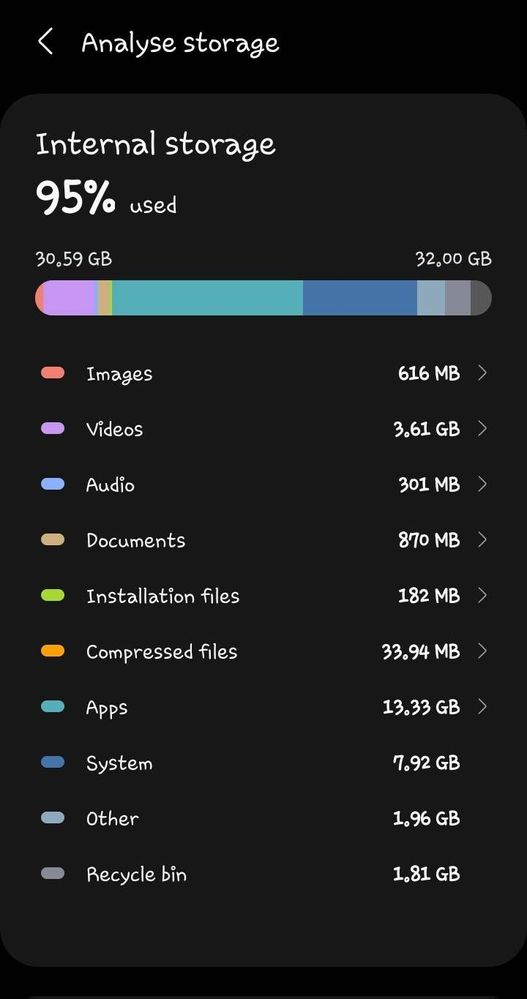Screen dimensions: 527x999
Task: Click the Documents tan color pill
Action: [53, 540]
